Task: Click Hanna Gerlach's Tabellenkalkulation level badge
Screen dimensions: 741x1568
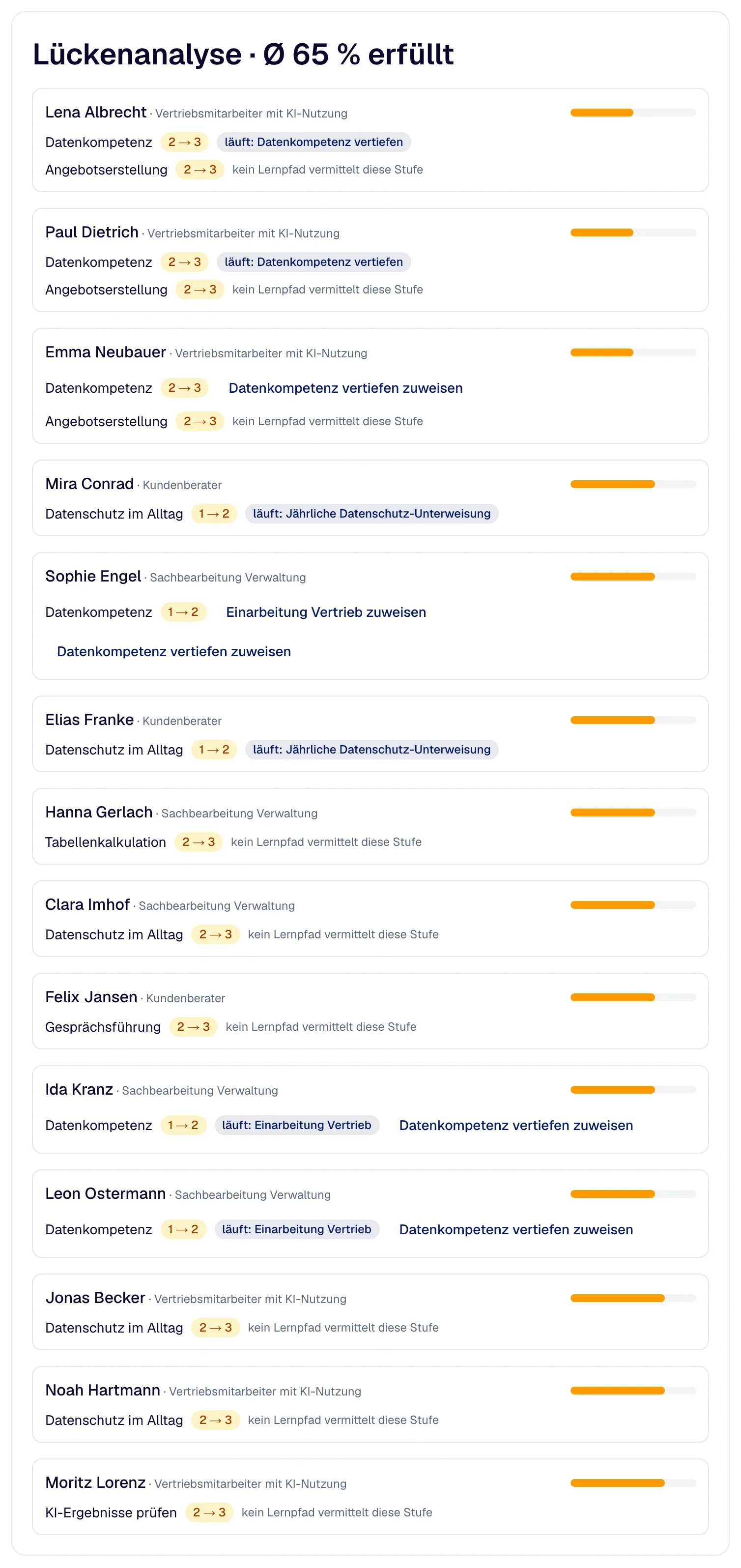Action: click(199, 842)
